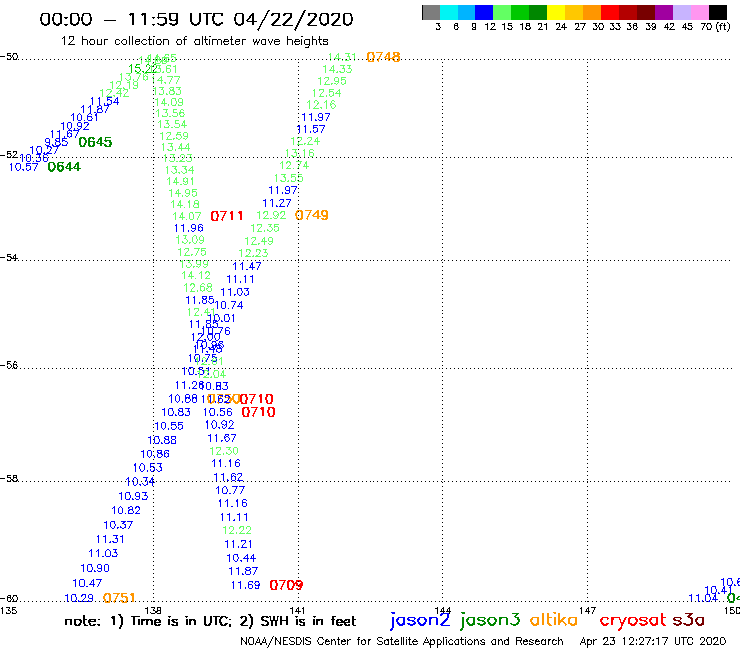This screenshot has width=740, height=650.
Task: Click the 0711 cryosat time stamp
Action: [x=227, y=216]
